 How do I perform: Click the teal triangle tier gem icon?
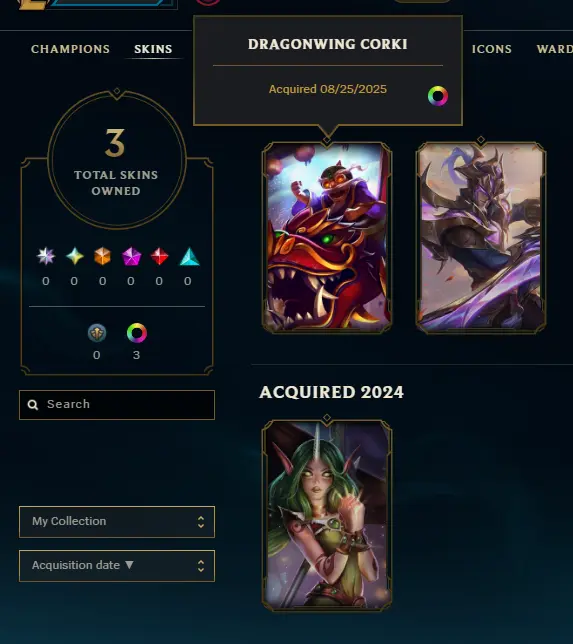189,256
